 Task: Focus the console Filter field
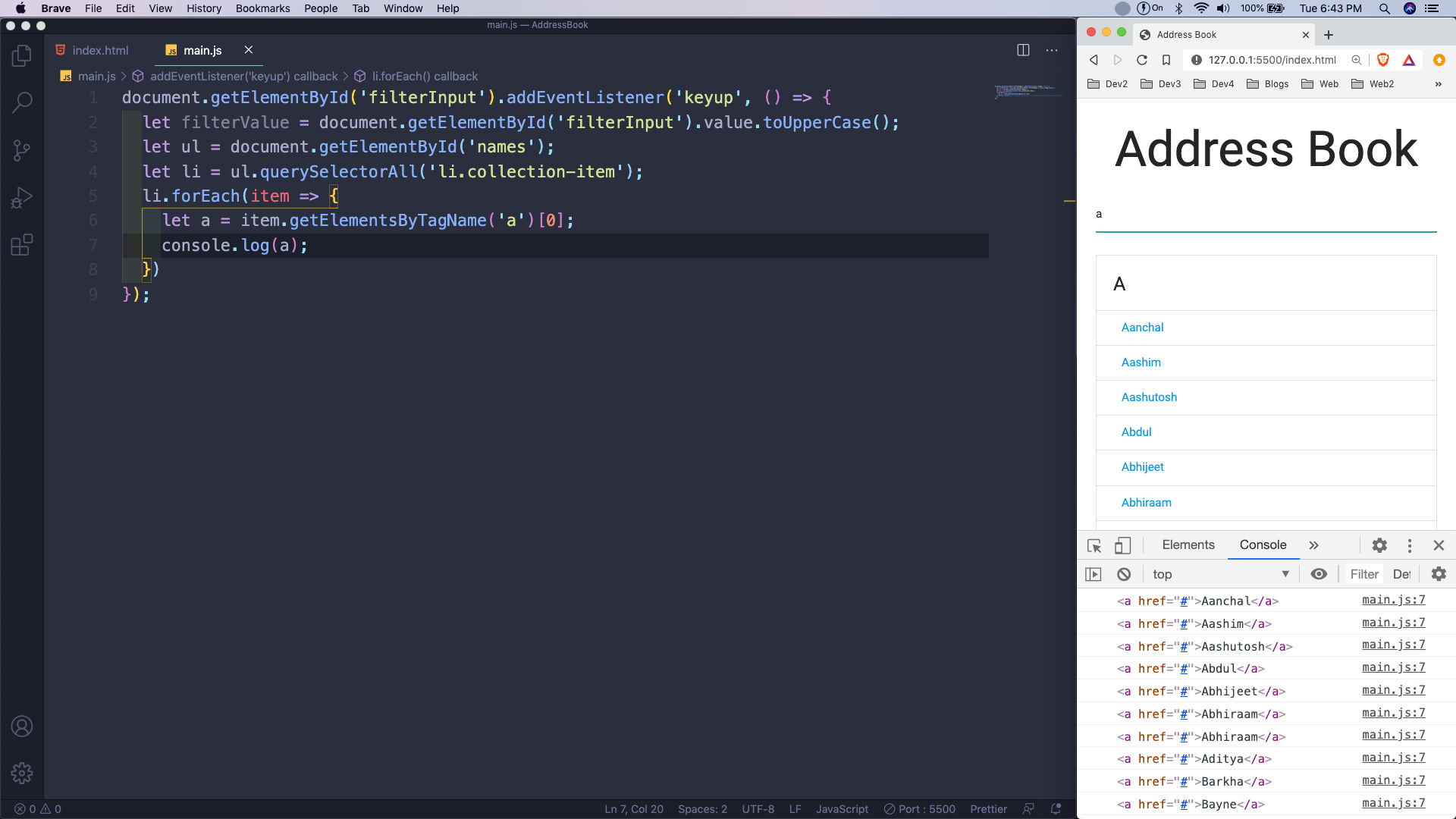1363,574
